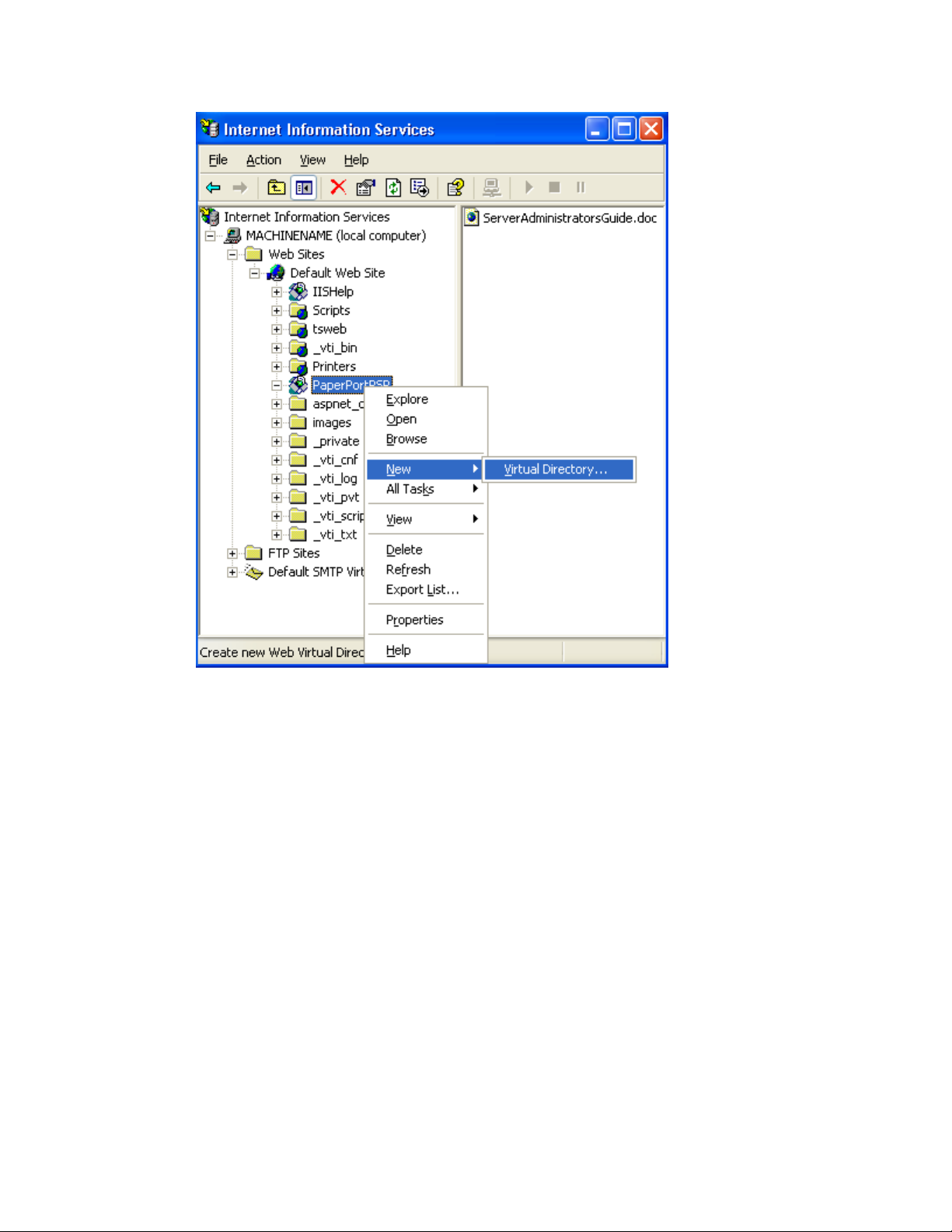Choose Delete from the context menu
Screen dimensions: 952x1232
point(426,550)
